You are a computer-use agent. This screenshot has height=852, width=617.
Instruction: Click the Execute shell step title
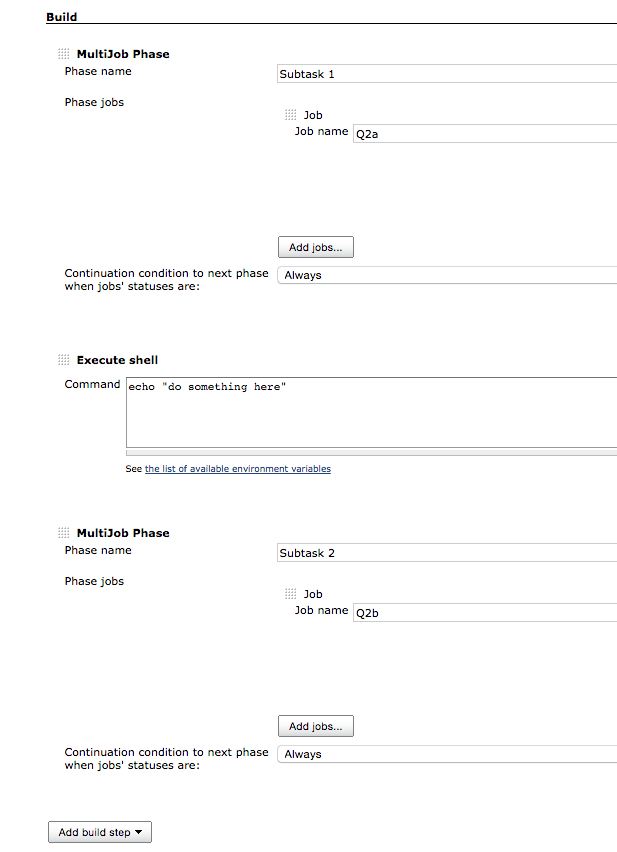117,360
